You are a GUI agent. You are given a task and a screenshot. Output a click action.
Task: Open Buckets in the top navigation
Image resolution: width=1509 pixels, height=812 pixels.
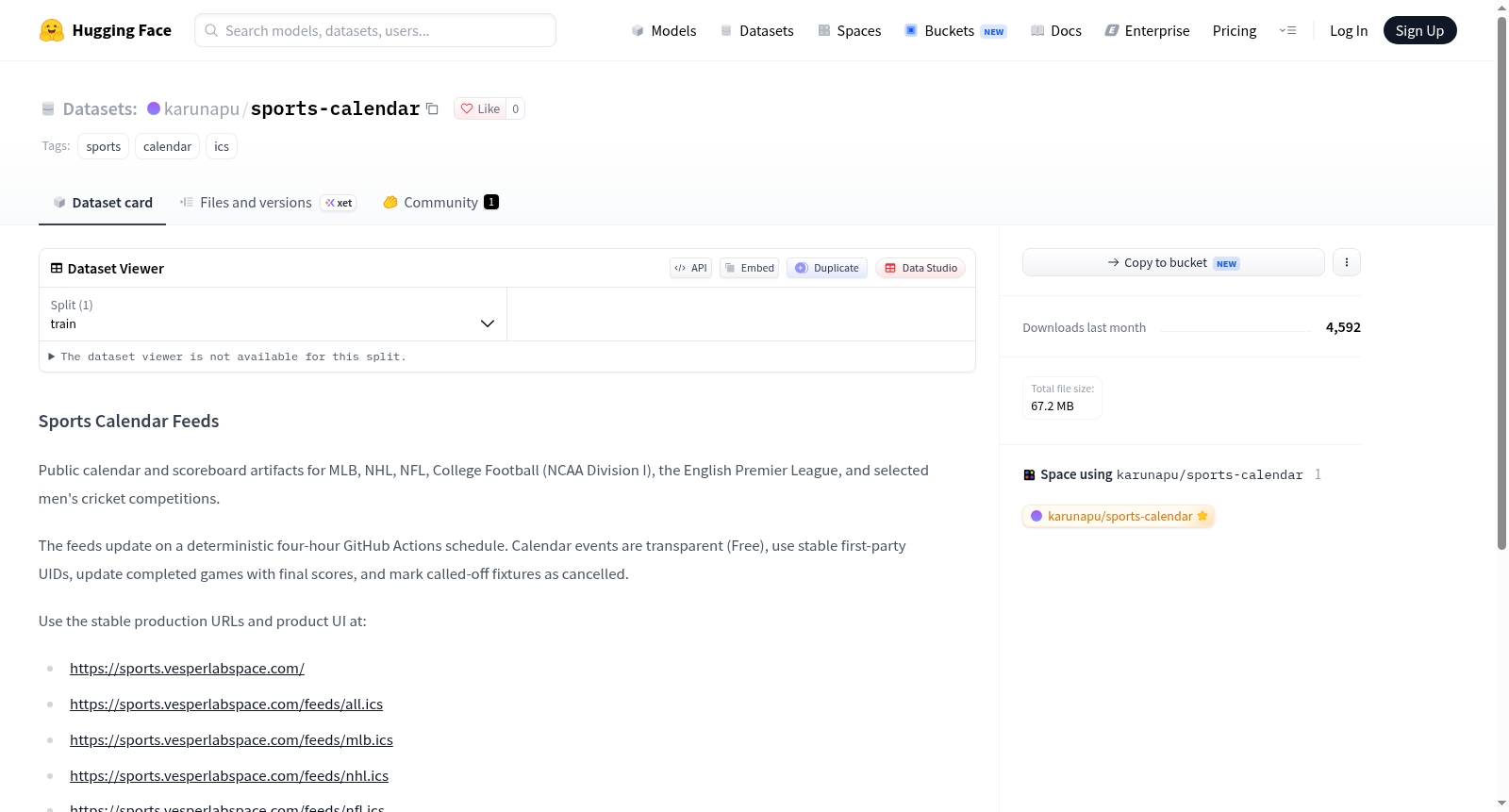955,30
